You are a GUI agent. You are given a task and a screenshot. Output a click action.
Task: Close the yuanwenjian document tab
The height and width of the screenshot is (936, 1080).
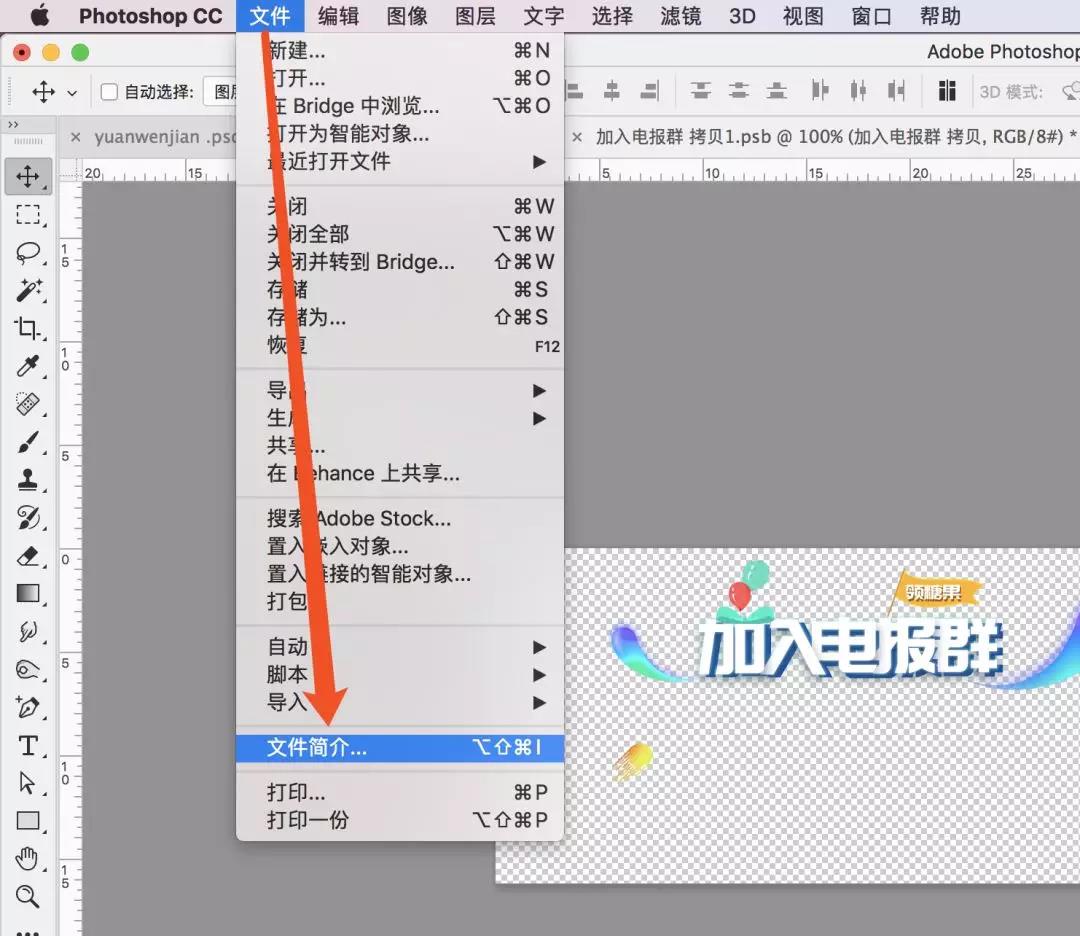pos(76,137)
